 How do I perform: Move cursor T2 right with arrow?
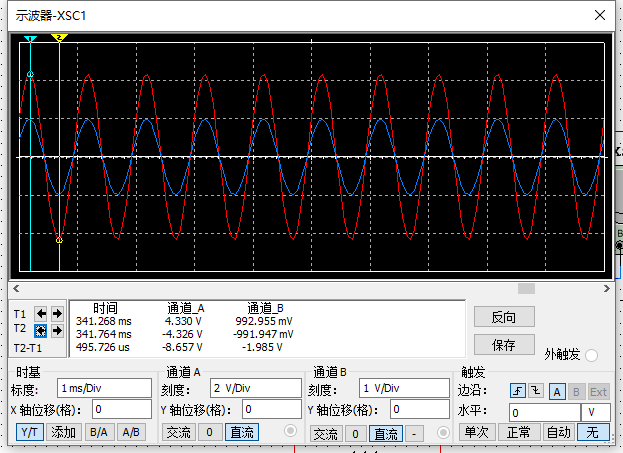57,331
